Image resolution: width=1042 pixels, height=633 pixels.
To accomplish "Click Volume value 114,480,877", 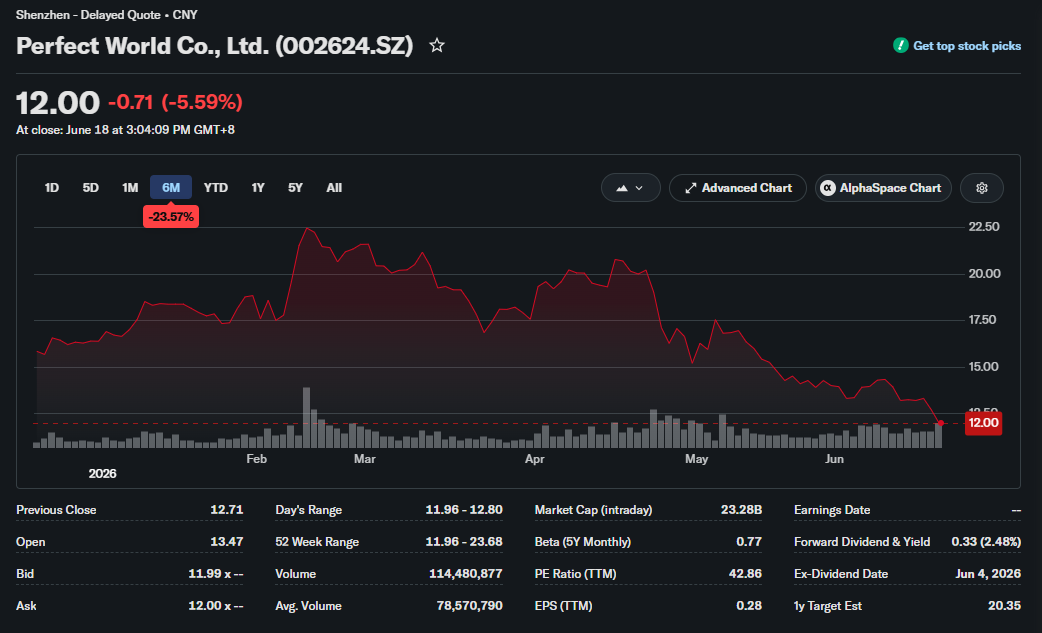I will [465, 574].
